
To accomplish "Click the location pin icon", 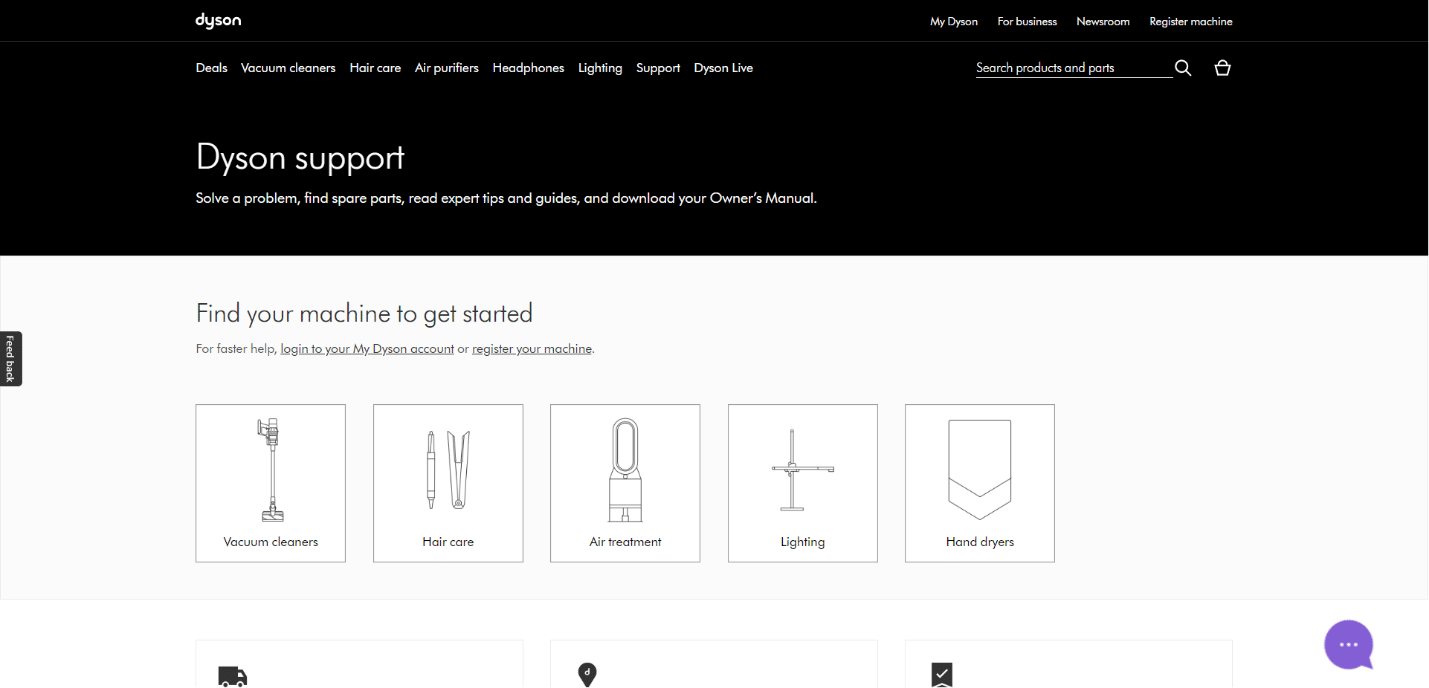I will click(587, 675).
